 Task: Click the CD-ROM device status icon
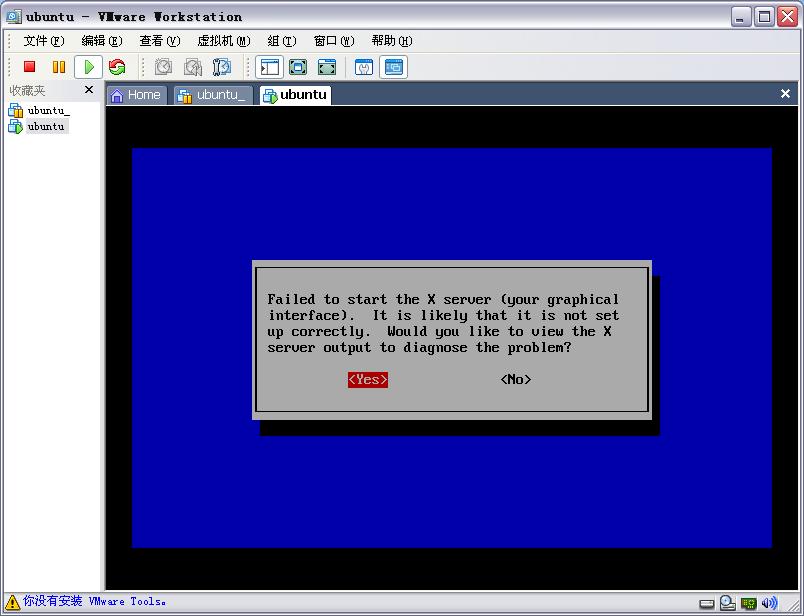coord(728,603)
